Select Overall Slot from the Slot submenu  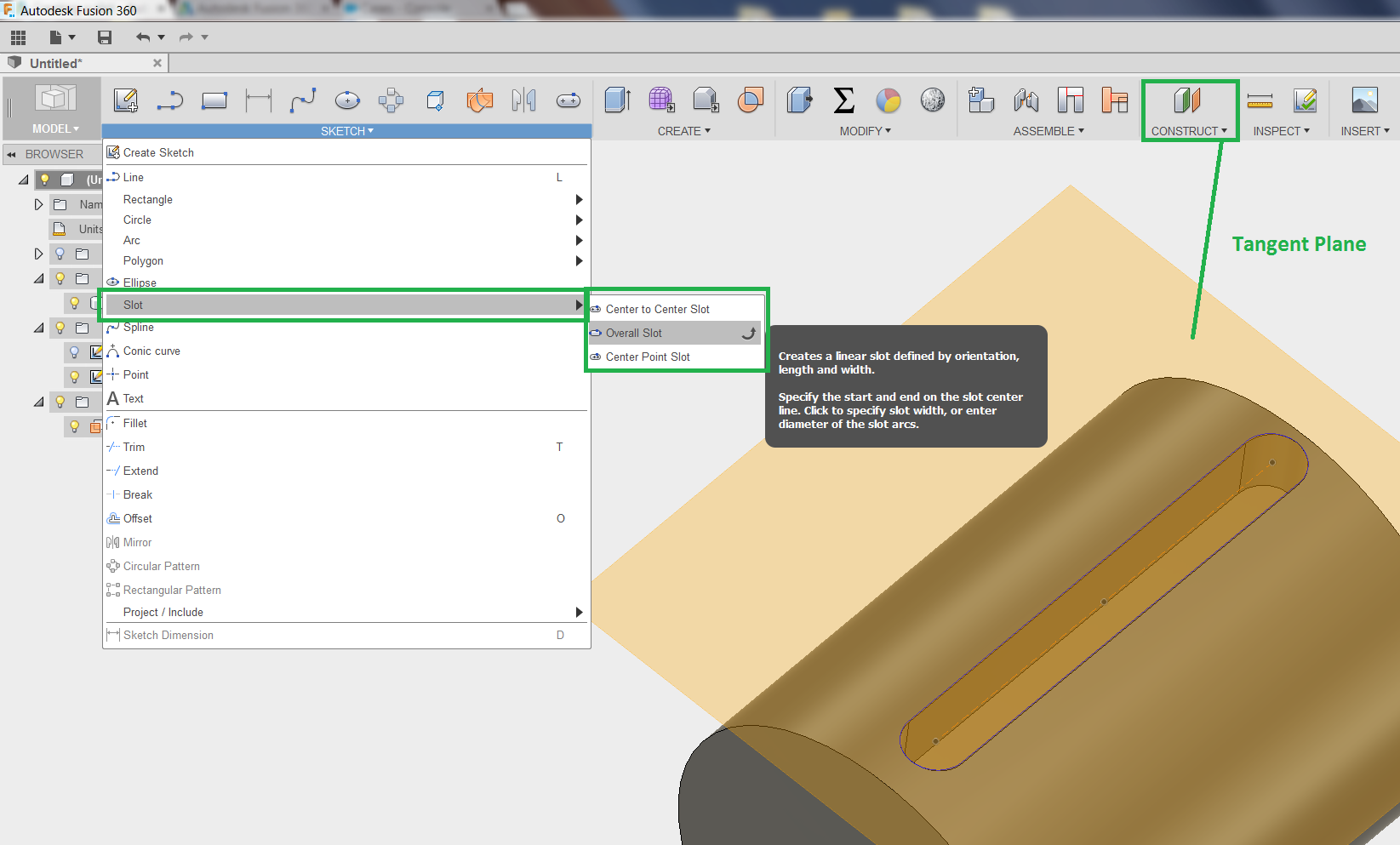pyautogui.click(x=633, y=333)
